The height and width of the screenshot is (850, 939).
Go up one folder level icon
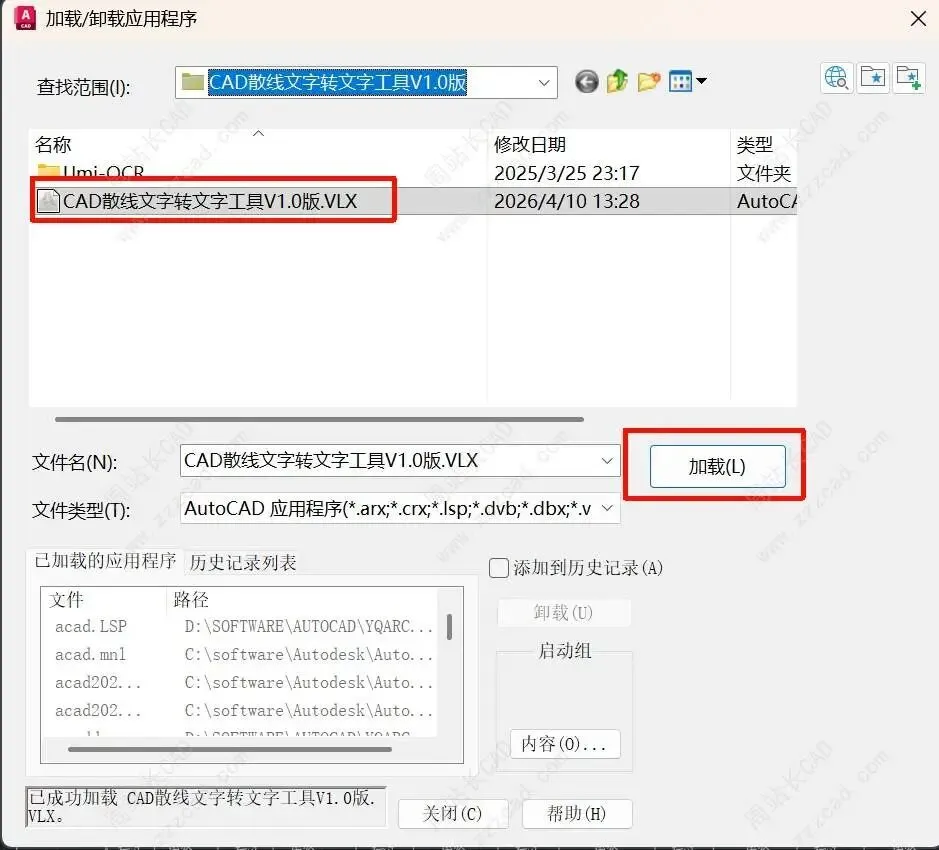click(x=617, y=81)
